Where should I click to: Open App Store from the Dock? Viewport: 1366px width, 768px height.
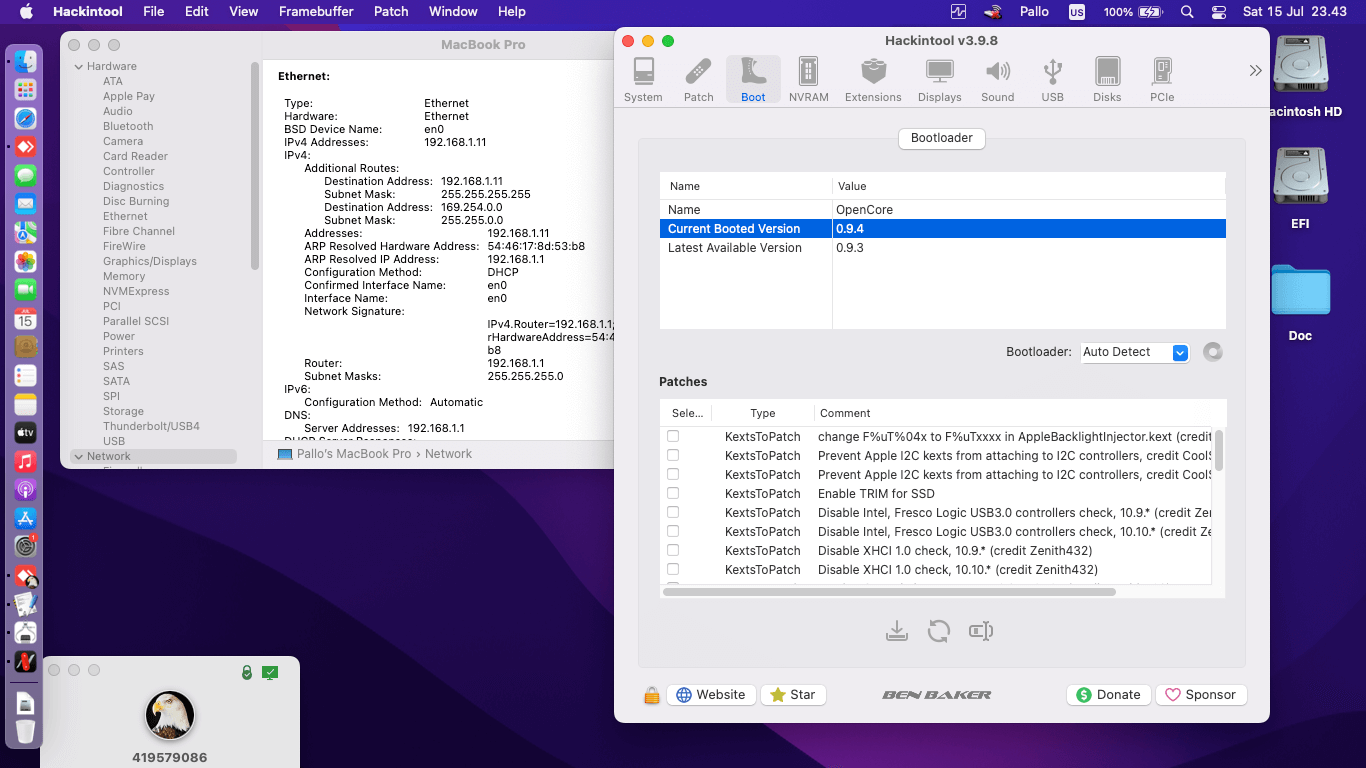click(x=26, y=519)
